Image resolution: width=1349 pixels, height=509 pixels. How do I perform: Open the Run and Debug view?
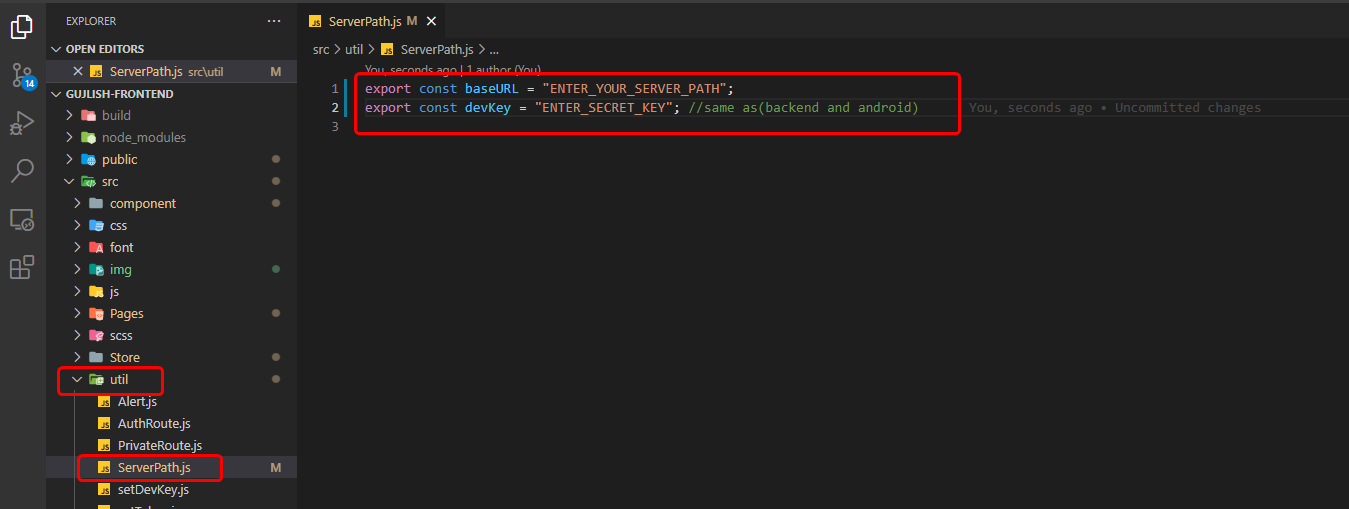(x=22, y=123)
